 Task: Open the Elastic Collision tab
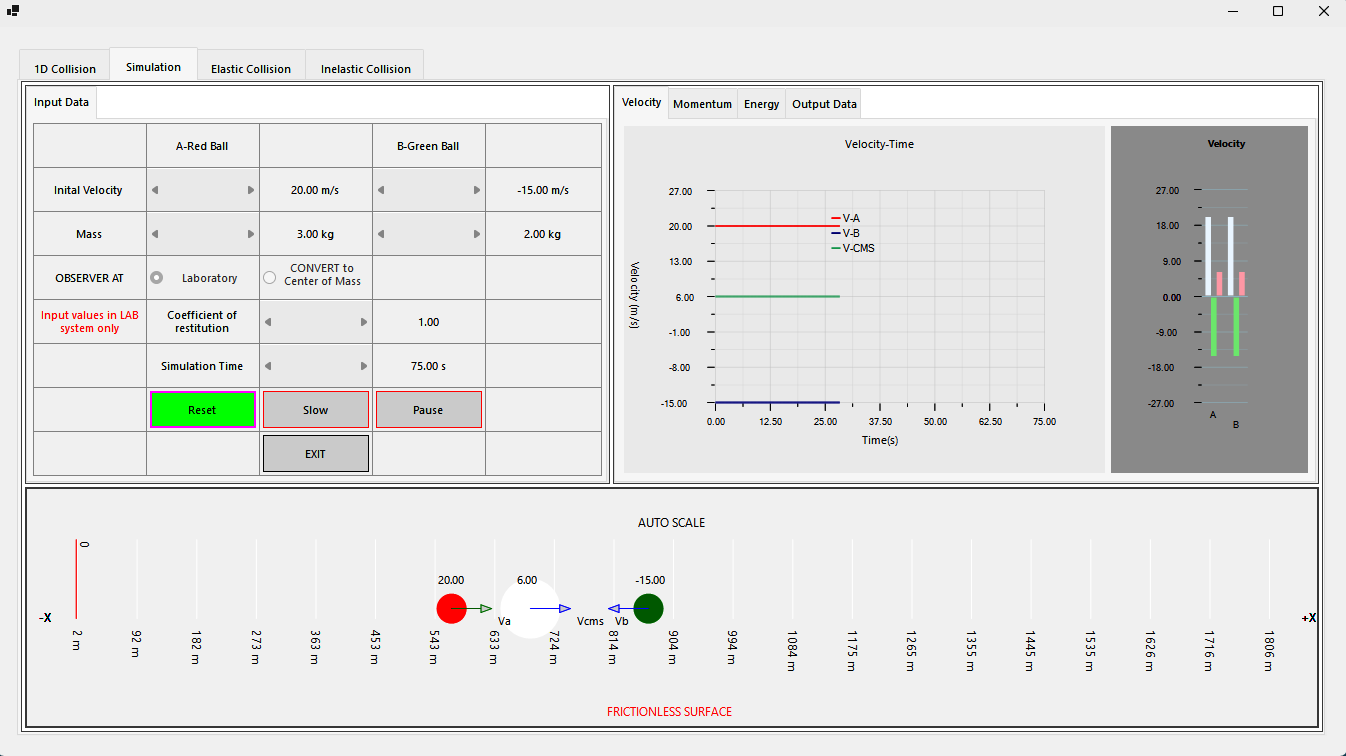pyautogui.click(x=251, y=69)
